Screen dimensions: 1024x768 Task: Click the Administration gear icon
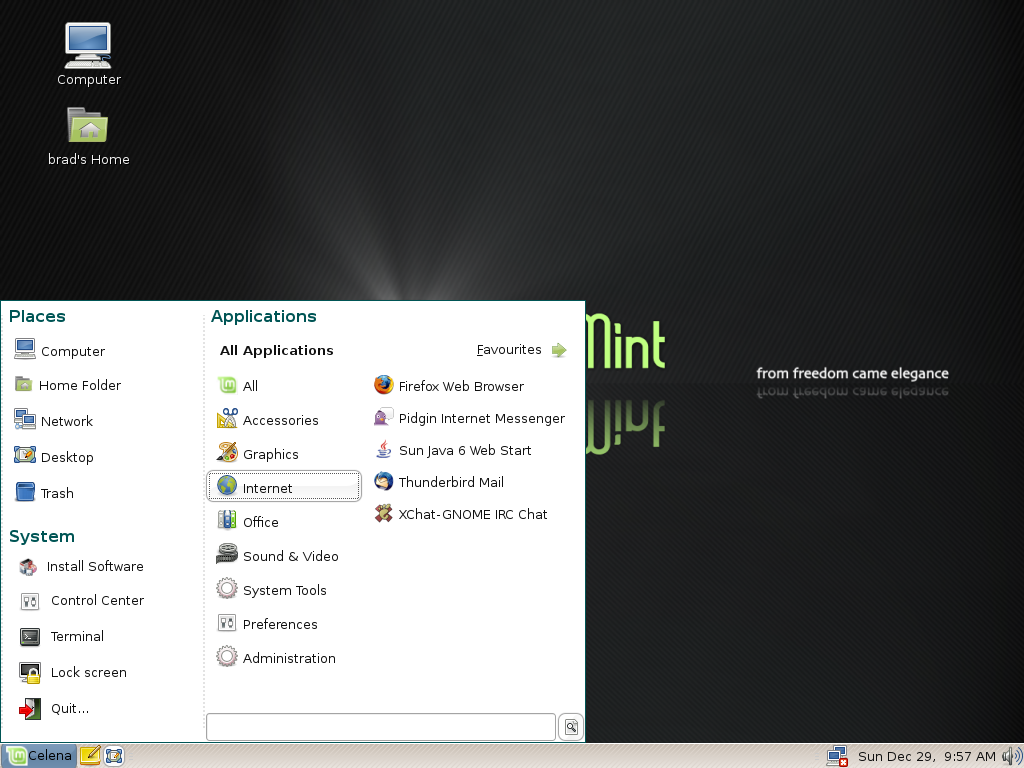pos(227,656)
